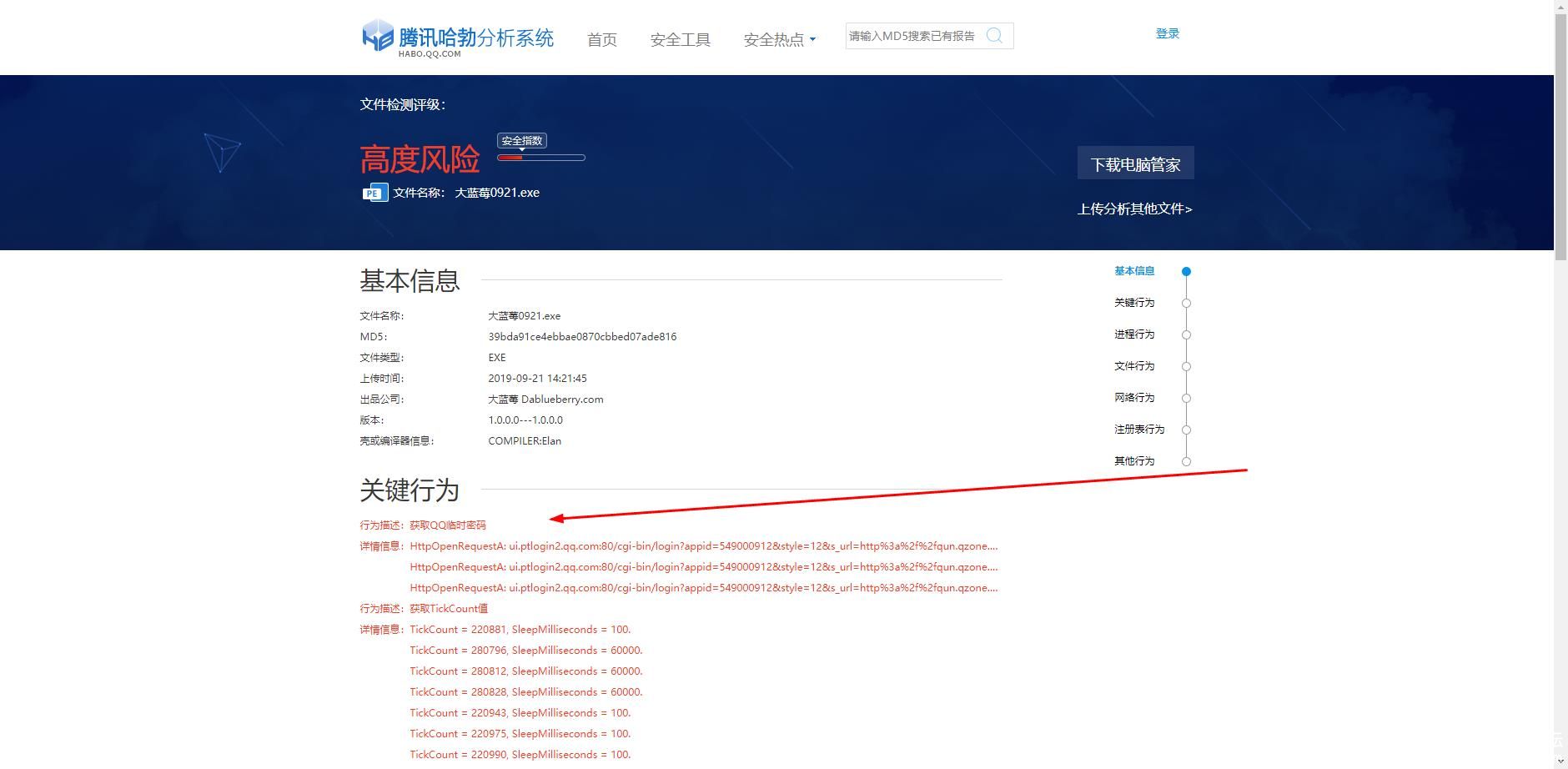The height and width of the screenshot is (769, 1568).
Task: Click 上传分析其他文件 link
Action: [1134, 209]
